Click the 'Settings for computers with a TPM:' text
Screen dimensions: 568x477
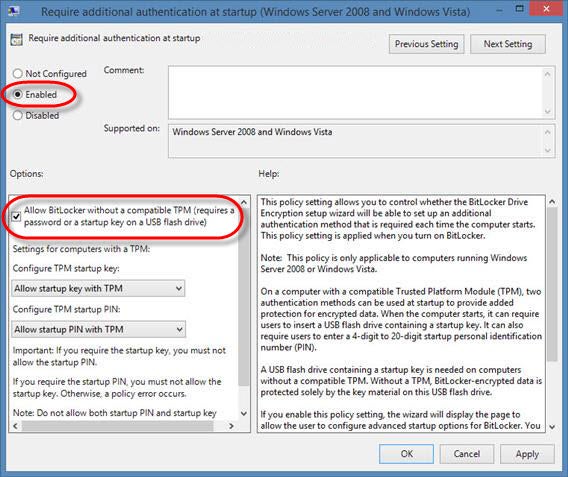(x=81, y=249)
